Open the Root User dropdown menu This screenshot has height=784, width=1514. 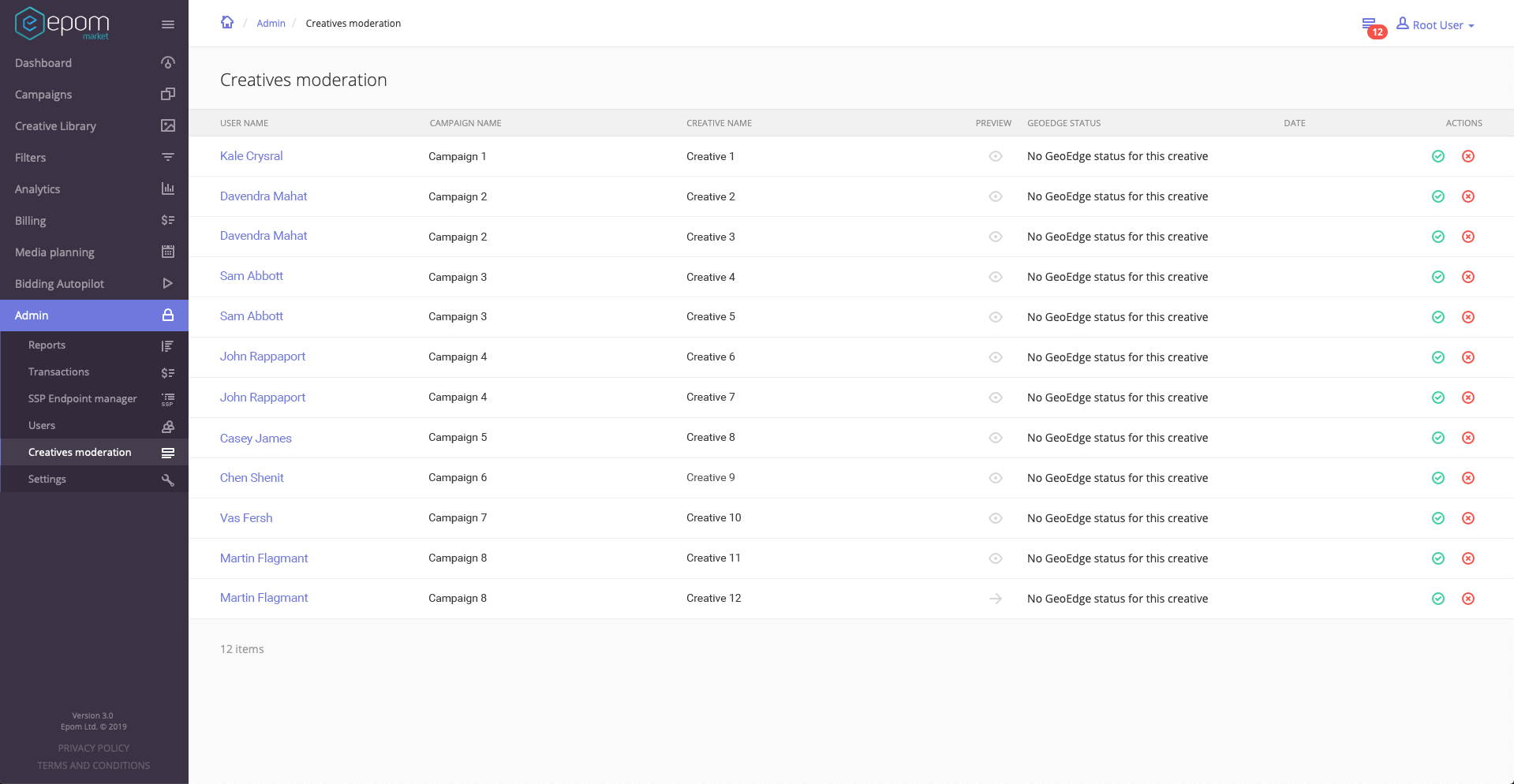[1435, 24]
